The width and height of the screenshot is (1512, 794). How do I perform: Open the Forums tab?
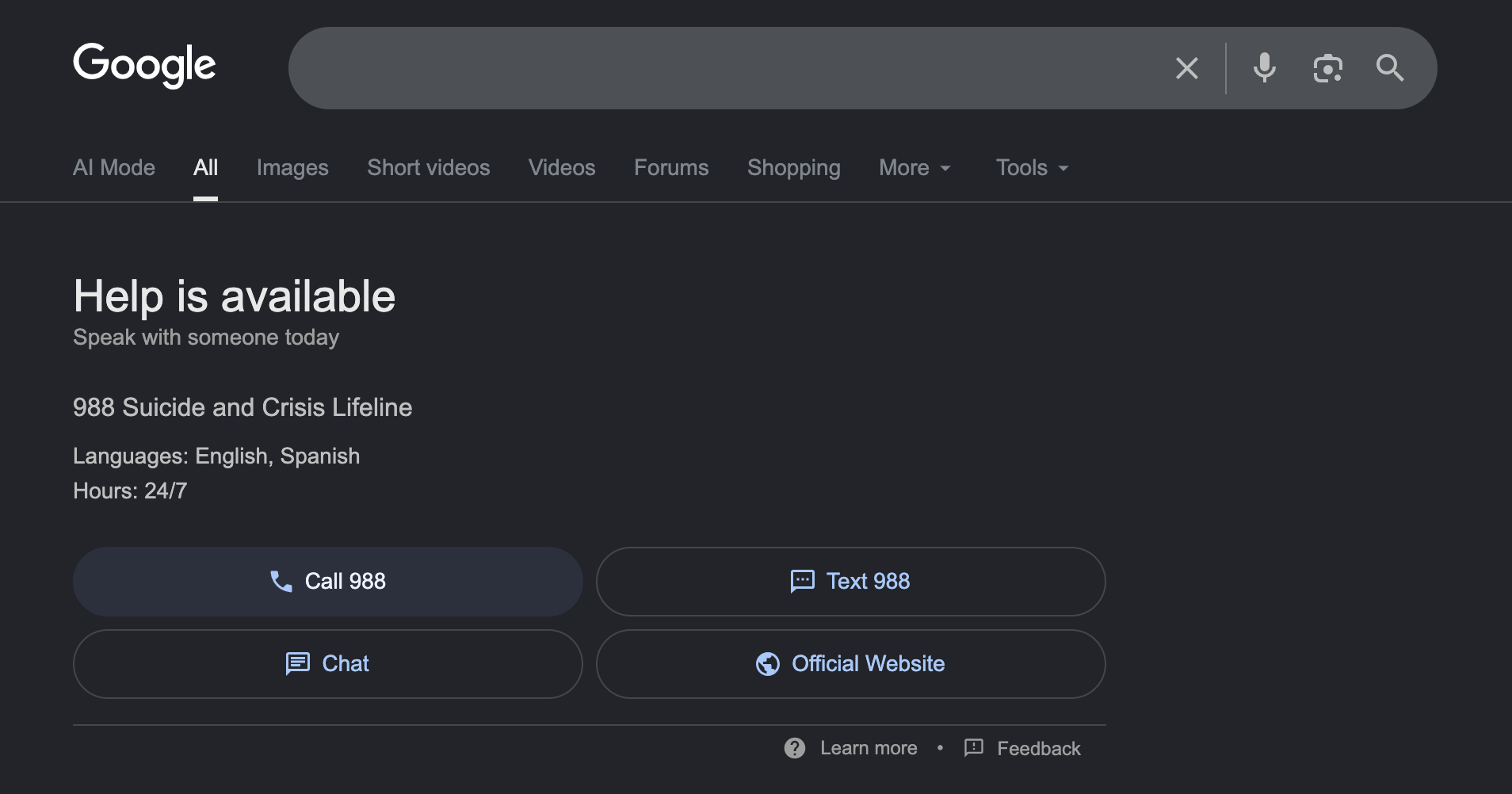[671, 168]
